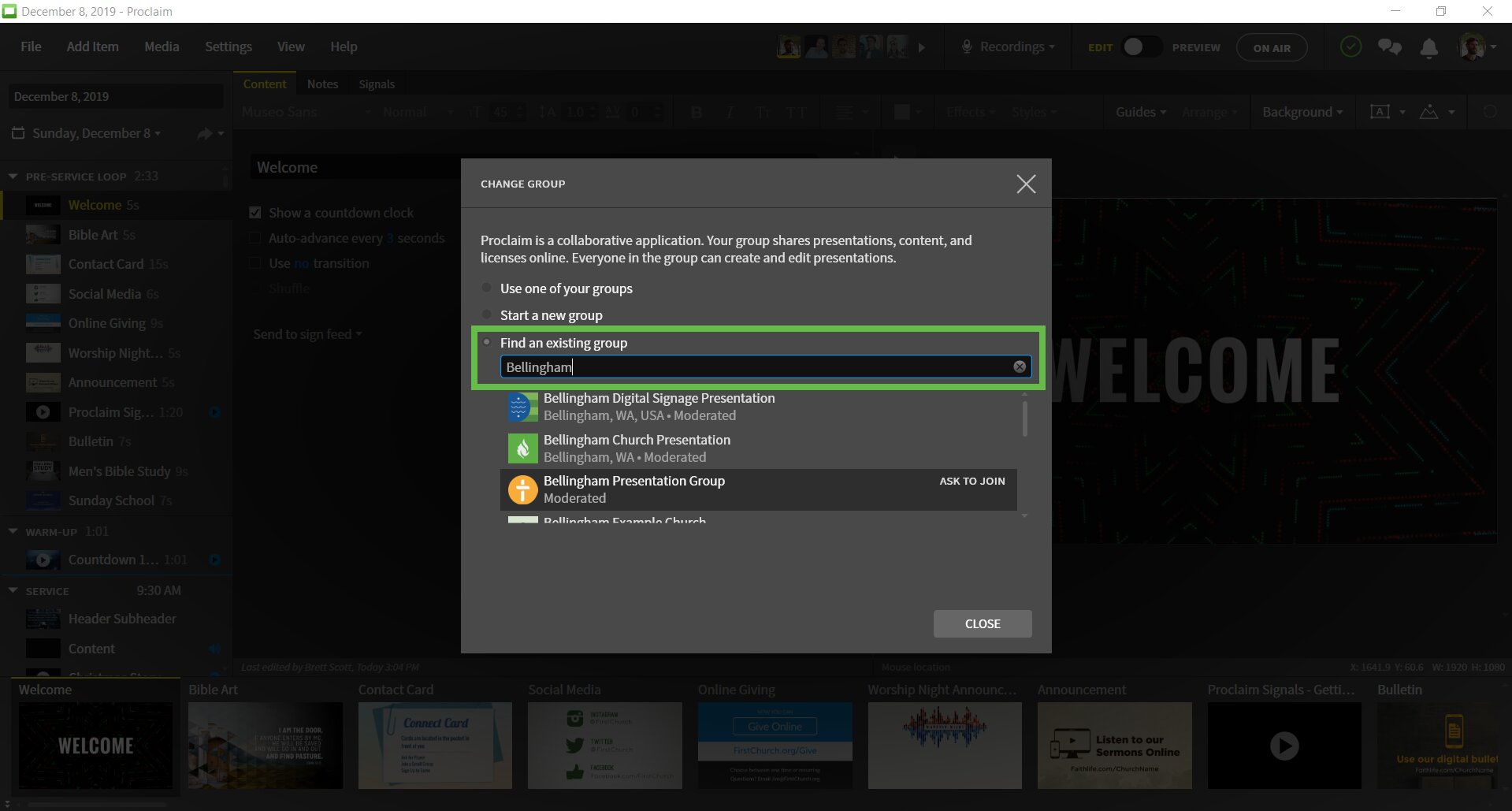Open the Media menu

[x=162, y=47]
